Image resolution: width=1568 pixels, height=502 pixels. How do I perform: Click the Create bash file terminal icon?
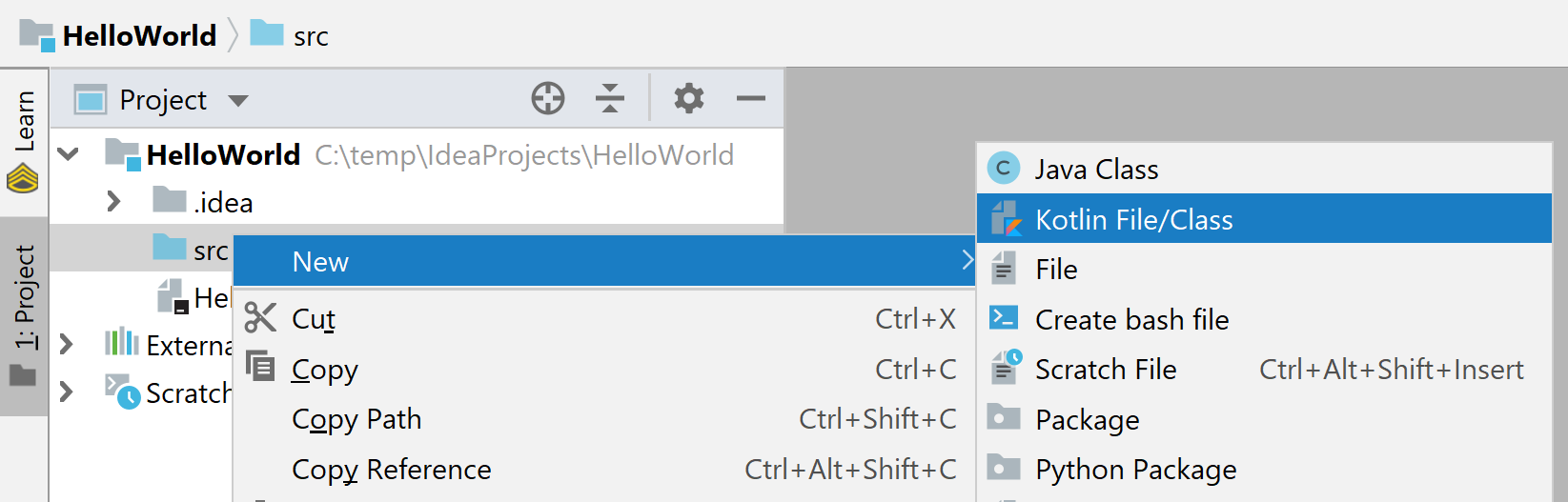click(1004, 318)
